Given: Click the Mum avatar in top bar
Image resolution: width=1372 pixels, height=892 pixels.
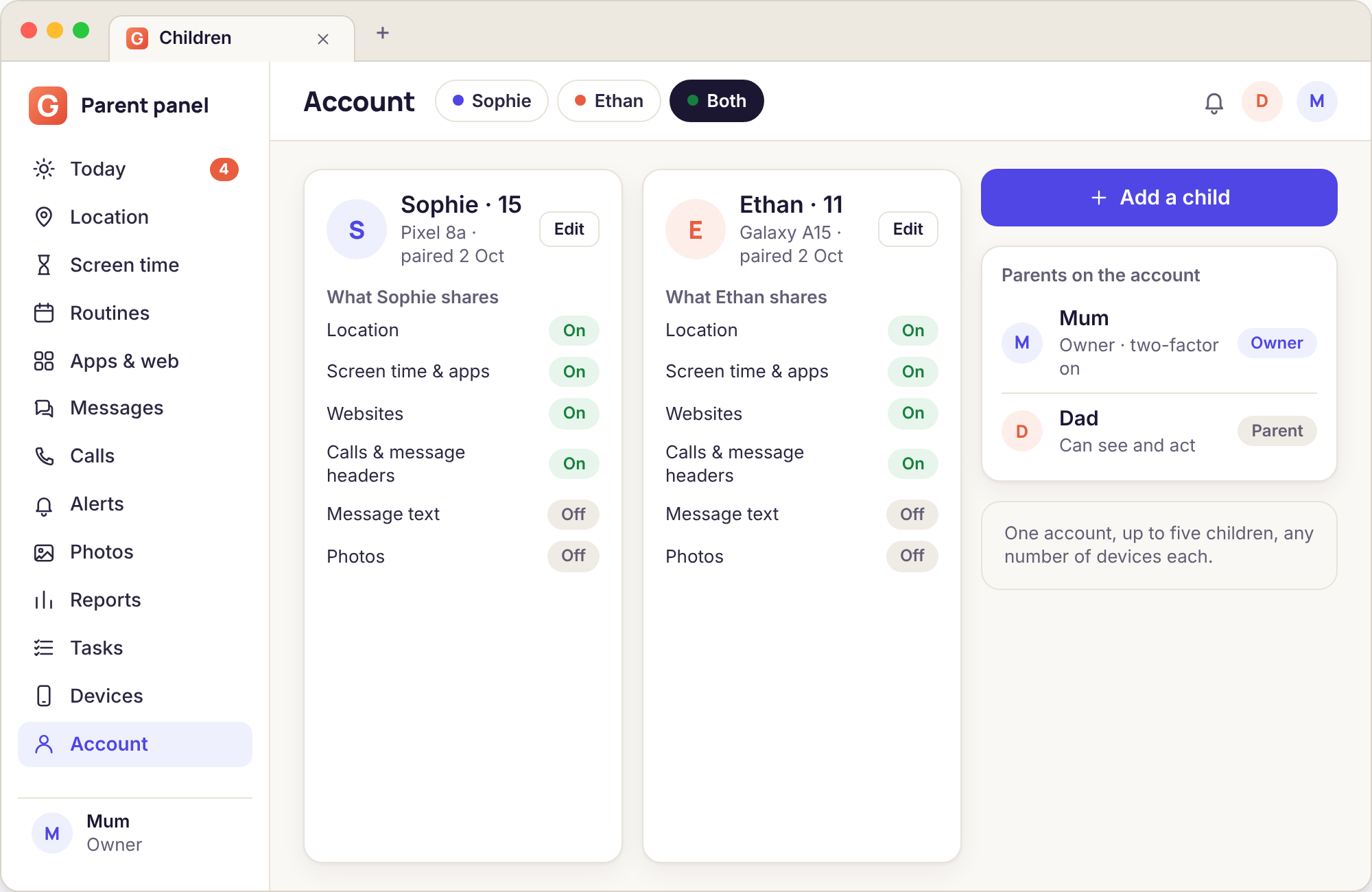Looking at the screenshot, I should (x=1317, y=102).
